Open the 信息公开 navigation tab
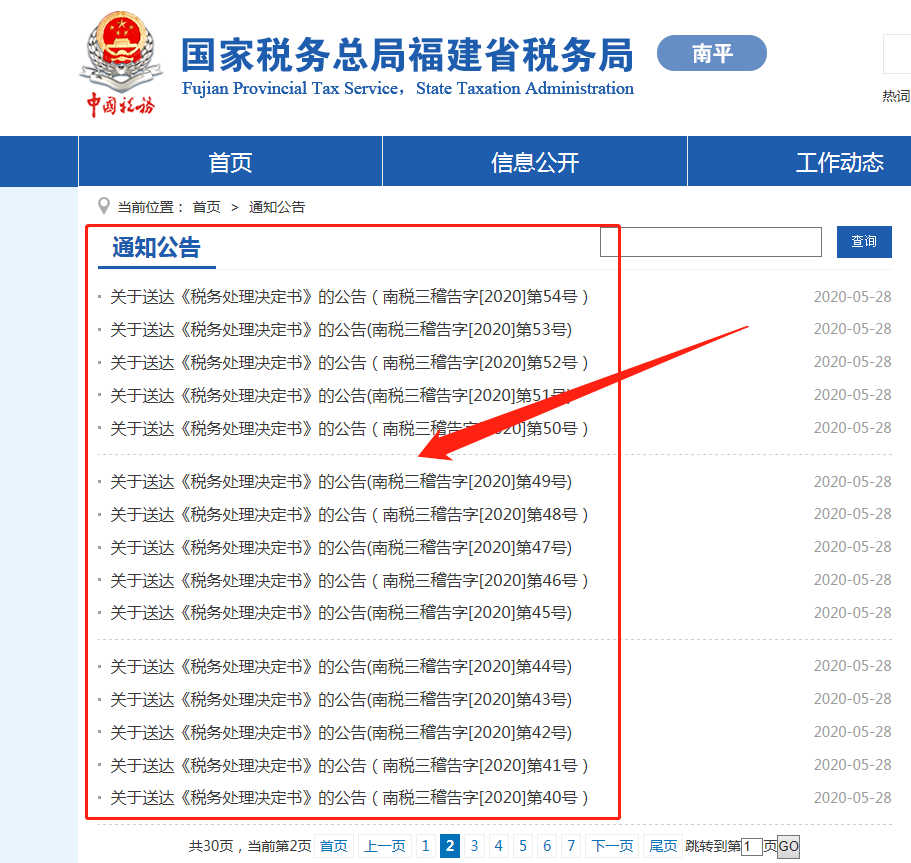Viewport: 911px width, 863px height. pos(535,162)
